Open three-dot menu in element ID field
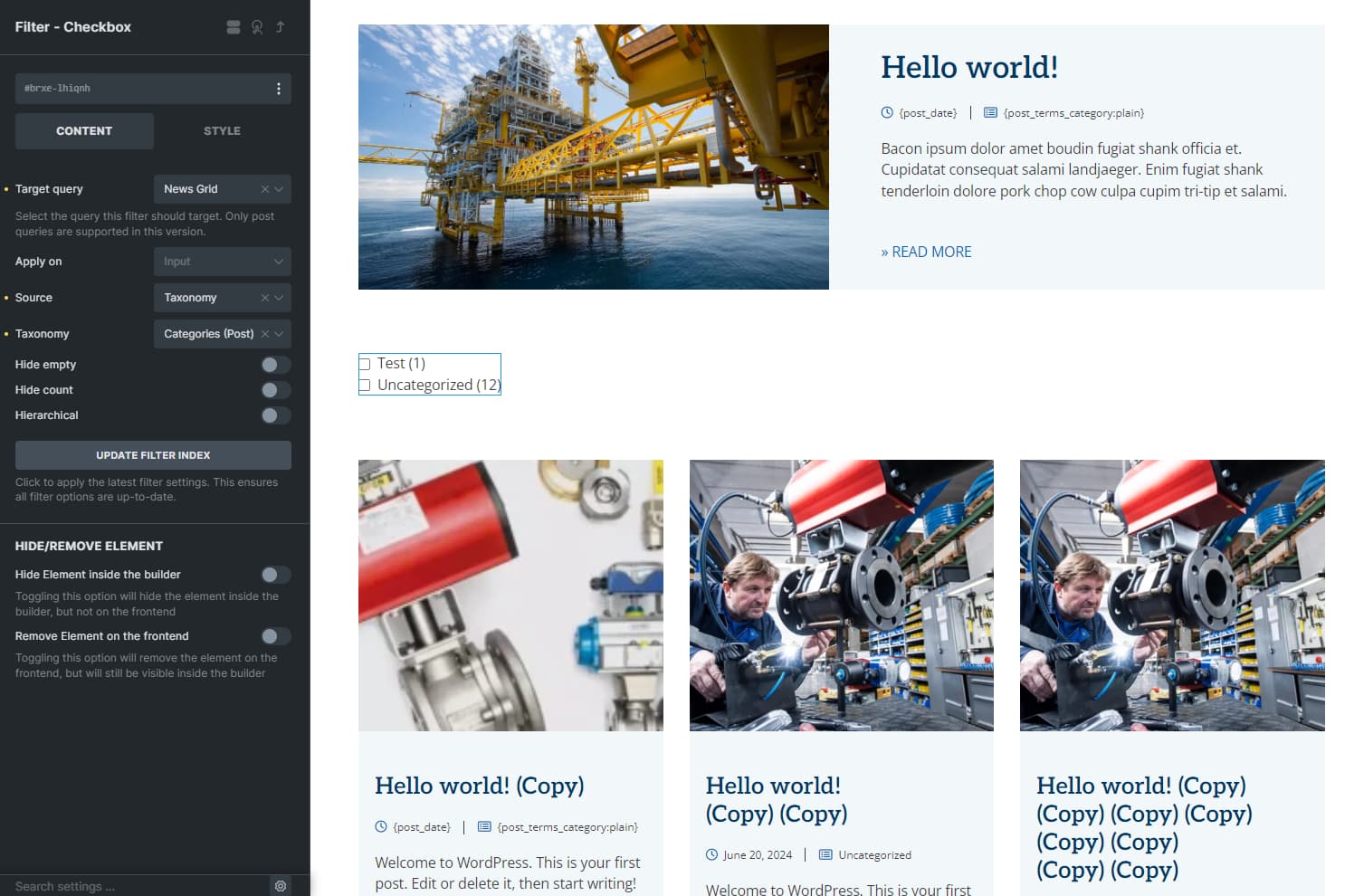 coord(278,89)
